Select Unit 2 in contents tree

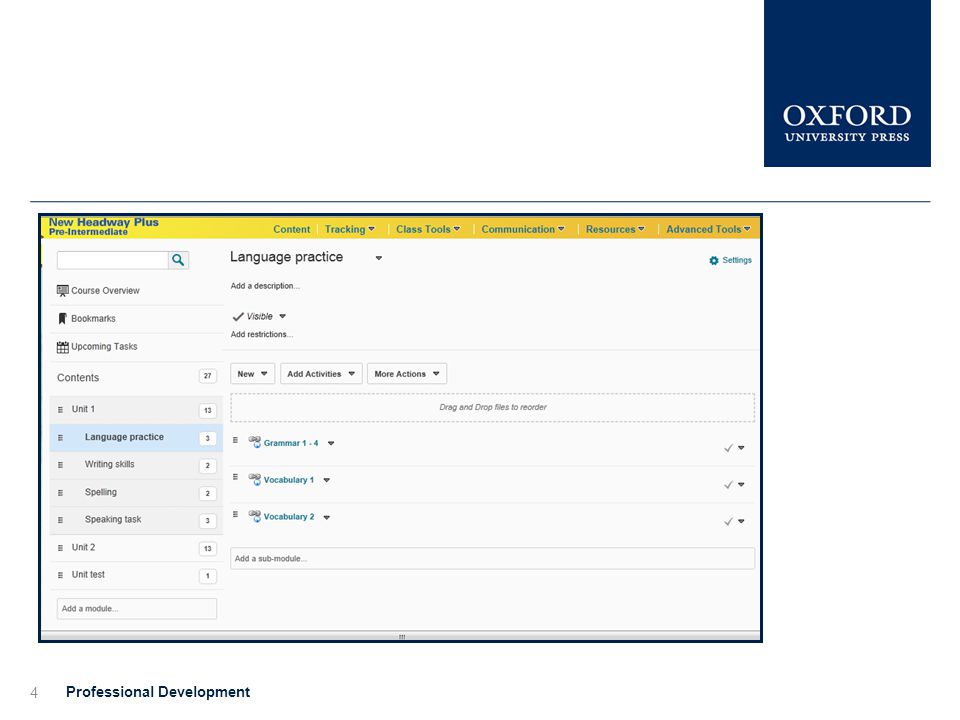83,547
